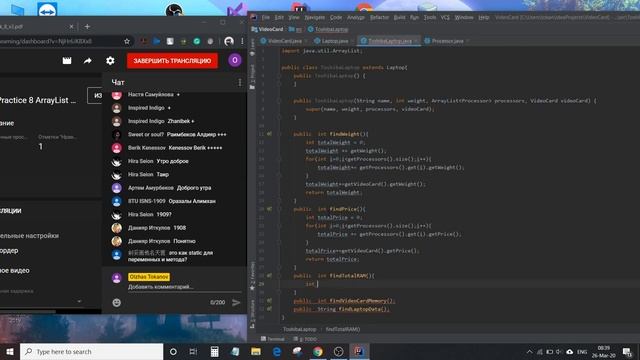Bookmark the page with the star icon
This screenshot has height=360, width=640.
(127, 41)
